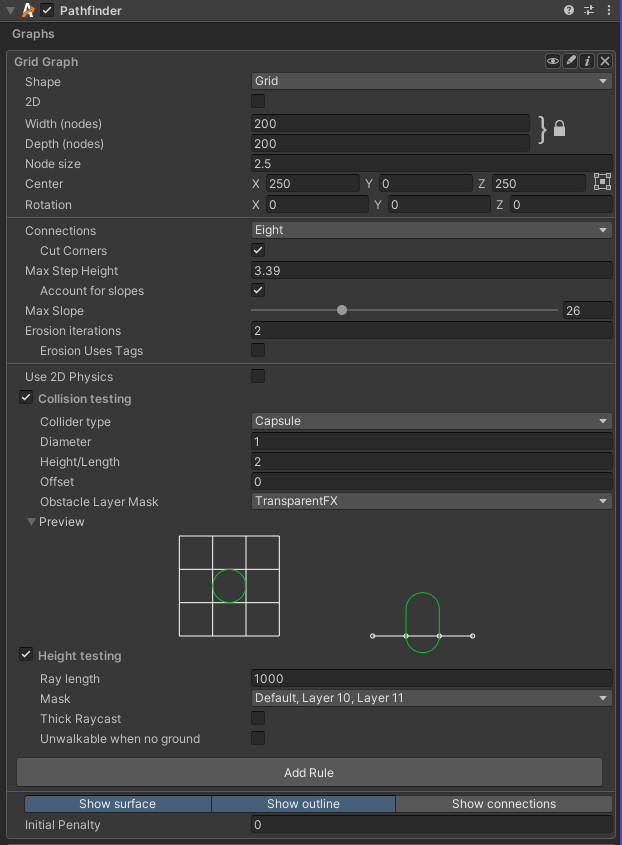Screen dimensions: 622x845
Task: Collapse the Preview foldout triangle
Action: pyautogui.click(x=31, y=522)
